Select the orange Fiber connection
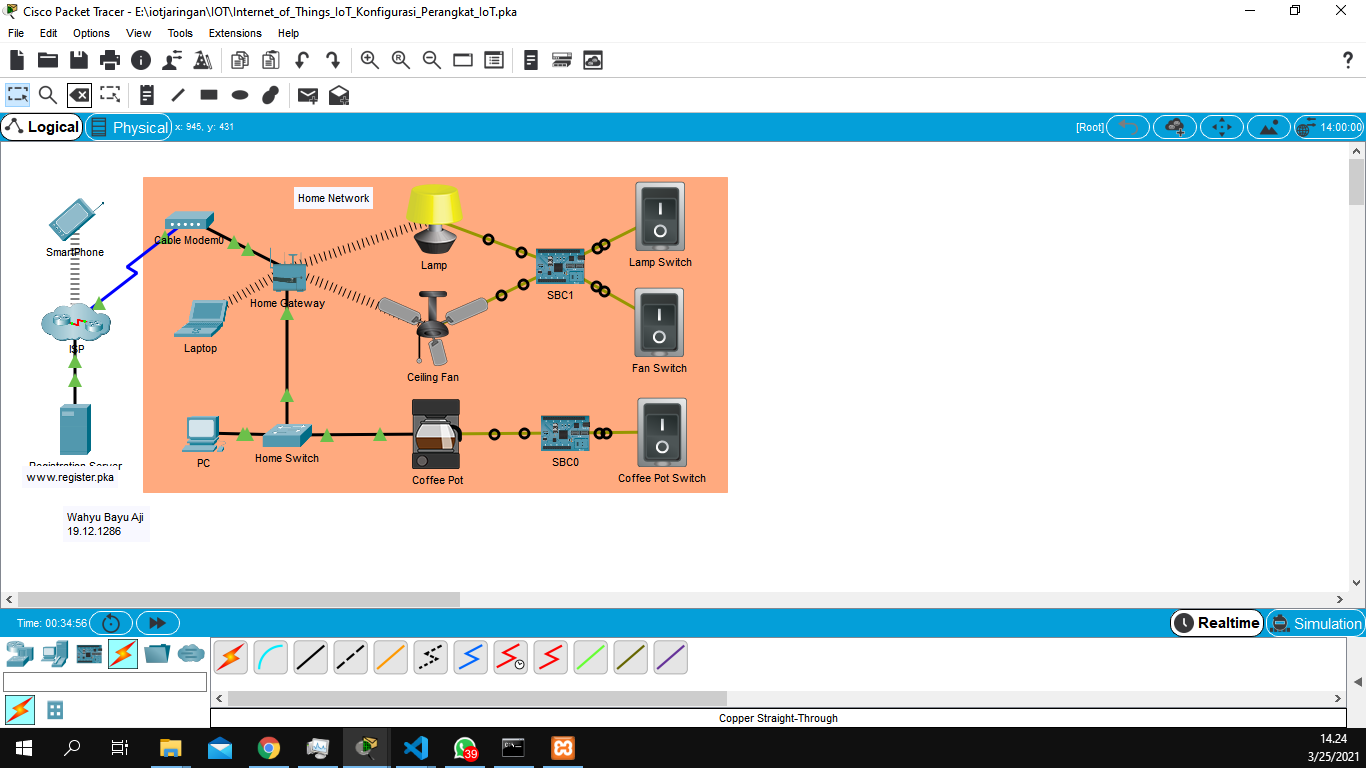This screenshot has width=1366, height=768. point(390,657)
